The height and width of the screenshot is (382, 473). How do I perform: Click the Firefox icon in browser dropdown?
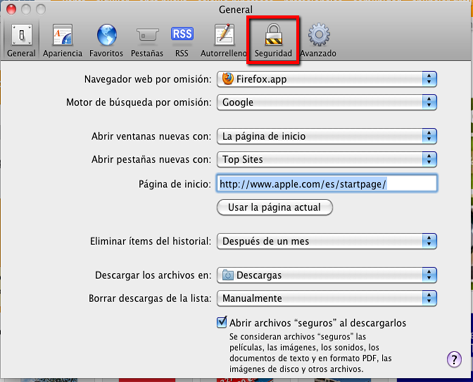click(228, 79)
